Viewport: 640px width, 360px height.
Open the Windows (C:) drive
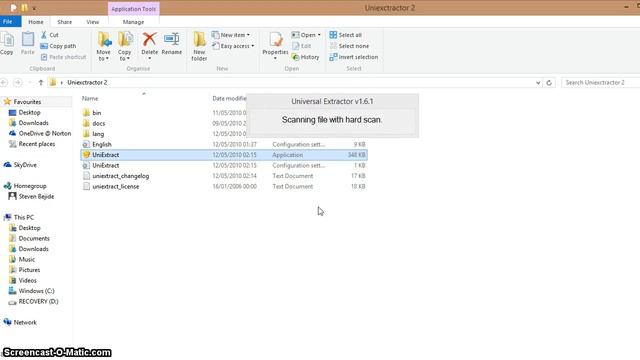coord(36,291)
